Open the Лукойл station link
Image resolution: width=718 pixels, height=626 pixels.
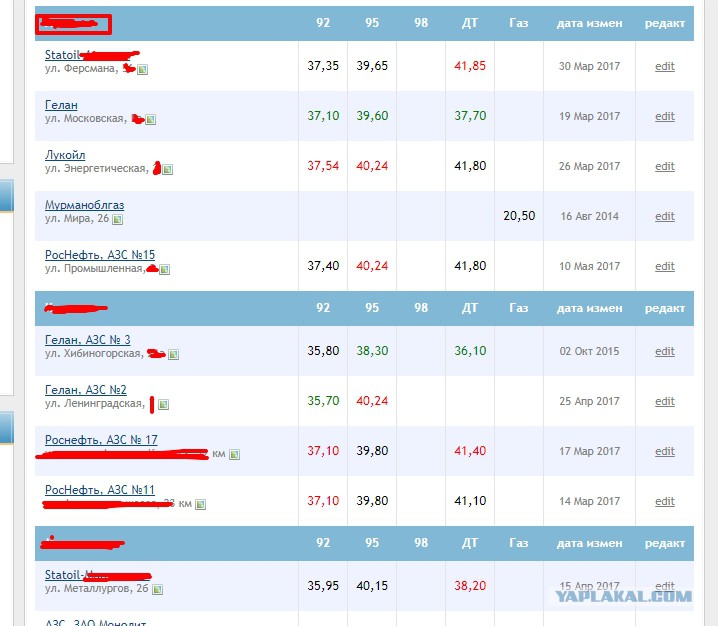point(65,155)
